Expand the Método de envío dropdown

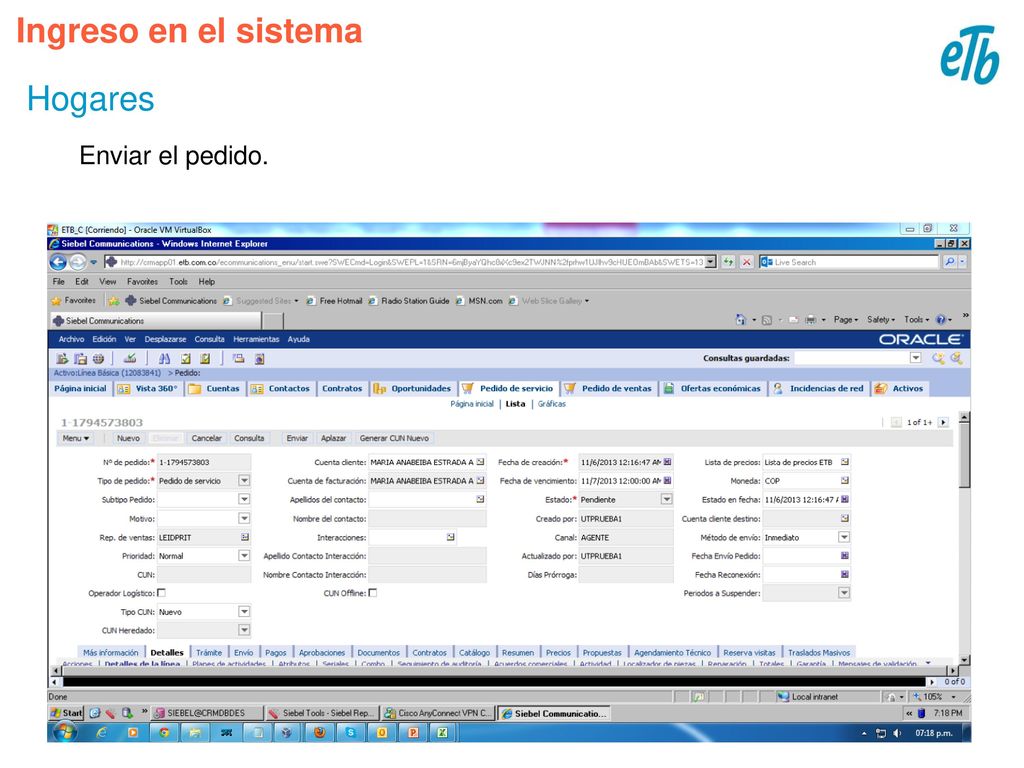coord(844,537)
